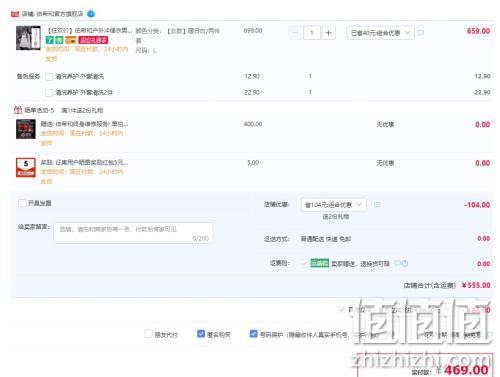Screen dimensions: 500x377
Task: Open the jacket product title link
Action: click(x=89, y=31)
